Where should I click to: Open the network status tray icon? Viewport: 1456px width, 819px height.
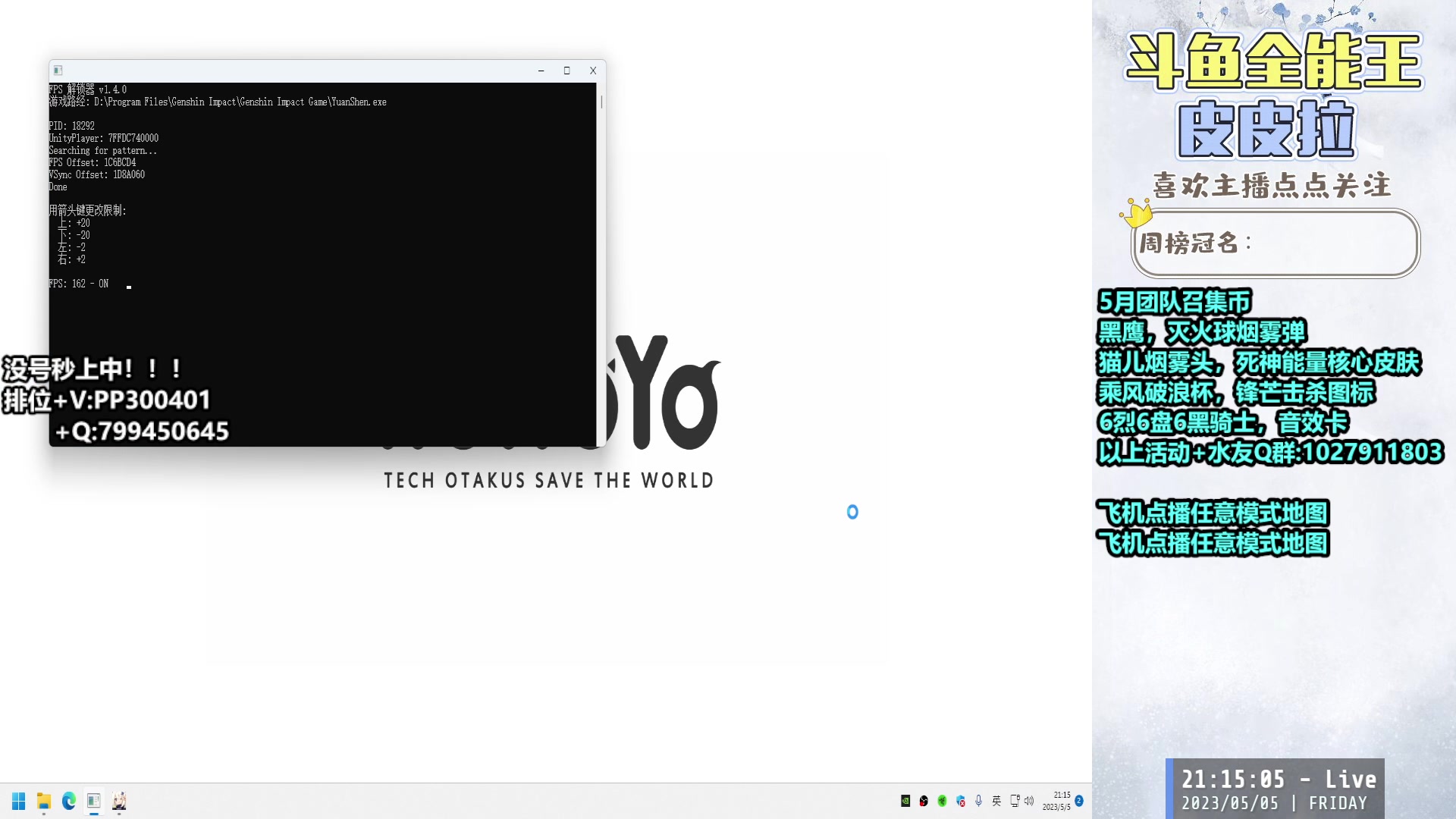click(1015, 801)
